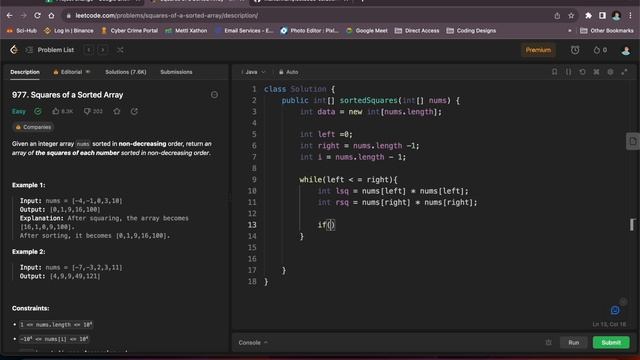640x360 pixels.
Task: Open the feedback icon beside problem title
Action: tap(214, 95)
